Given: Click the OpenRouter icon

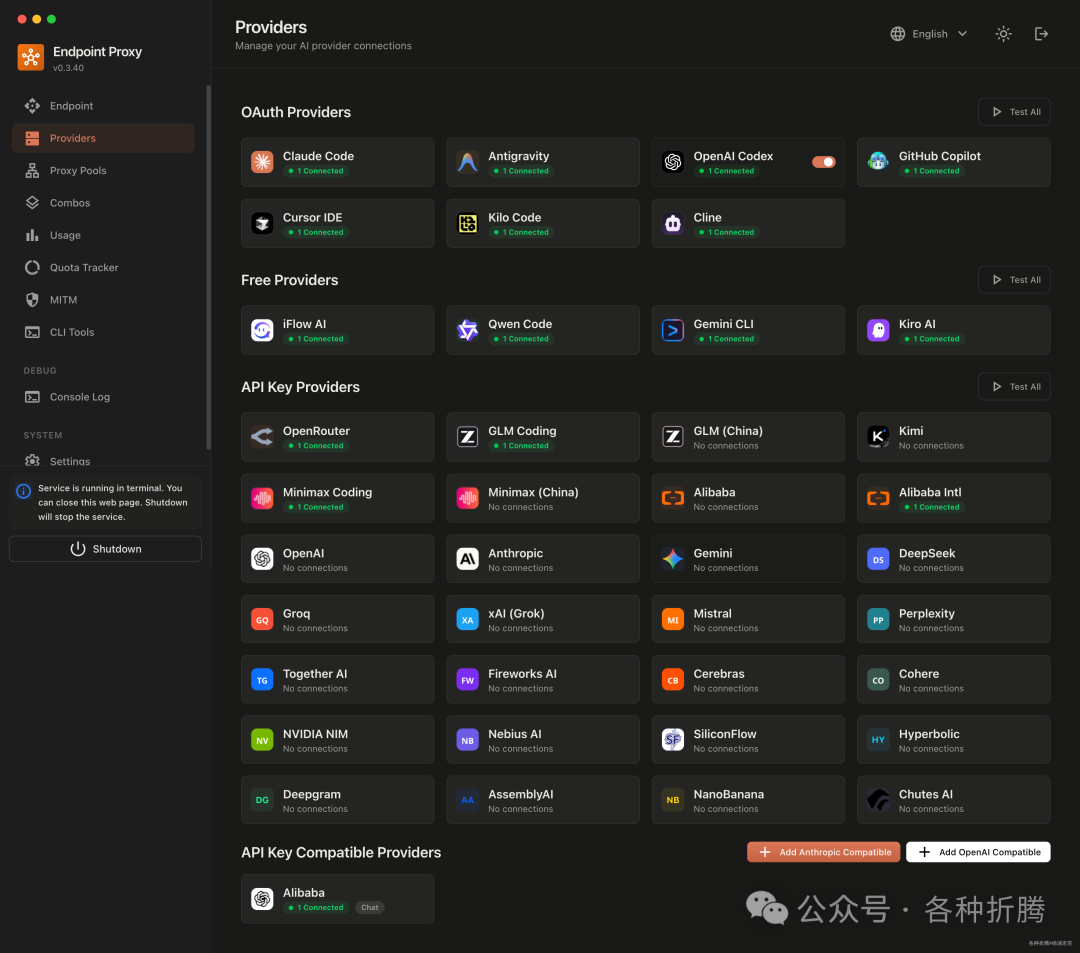Looking at the screenshot, I should coord(262,437).
